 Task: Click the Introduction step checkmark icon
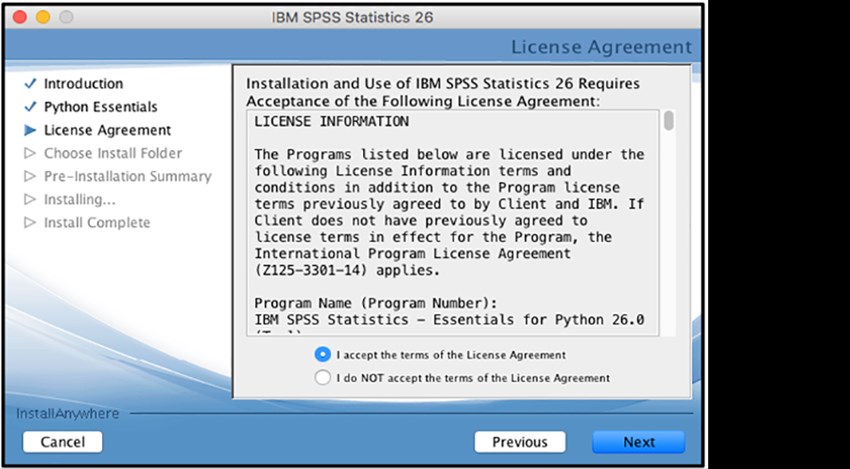[30, 83]
